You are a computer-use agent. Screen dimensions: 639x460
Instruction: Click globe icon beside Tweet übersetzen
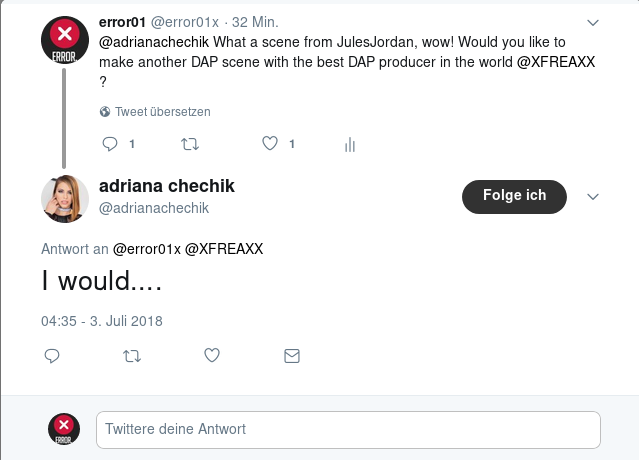point(105,112)
